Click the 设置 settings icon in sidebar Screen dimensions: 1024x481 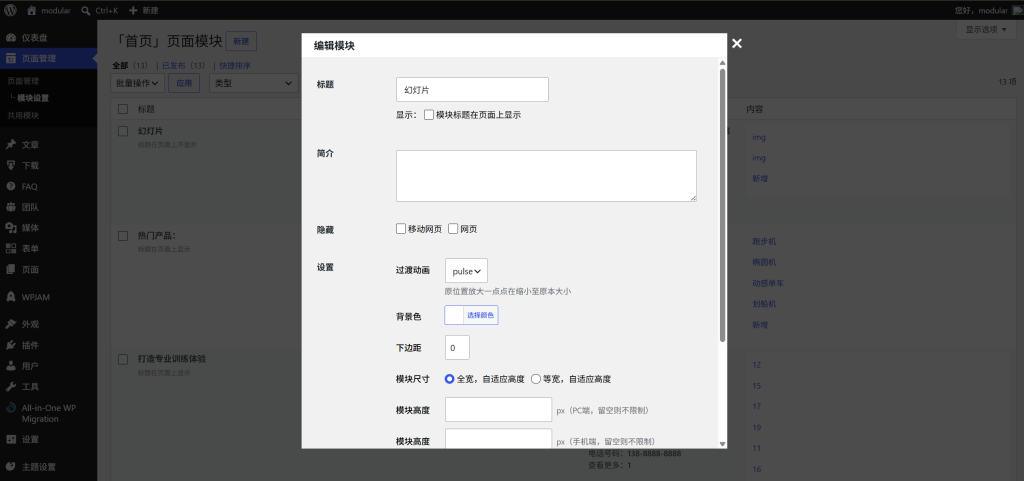coord(10,440)
